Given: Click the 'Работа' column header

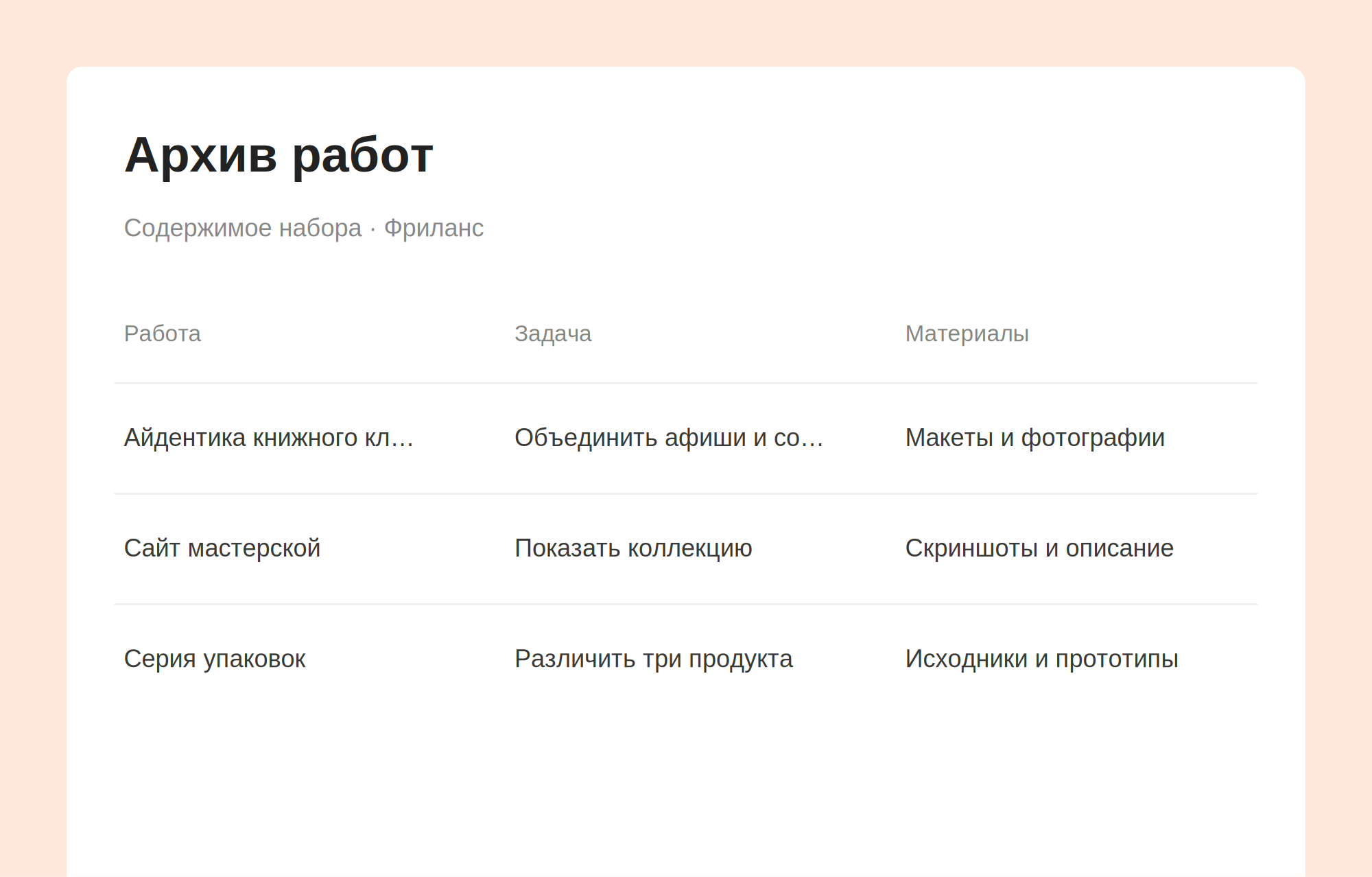Looking at the screenshot, I should (163, 334).
